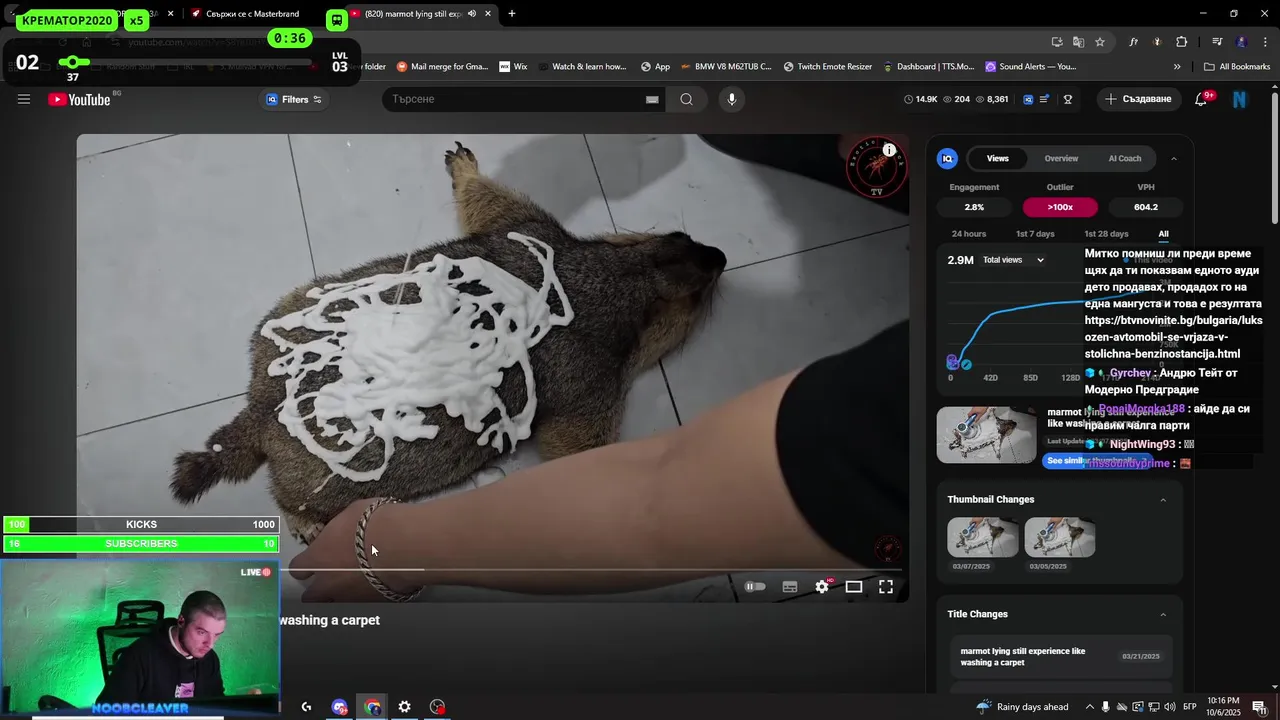This screenshot has height=720, width=1280.
Task: Open the Total views dropdown
Action: click(x=1013, y=260)
